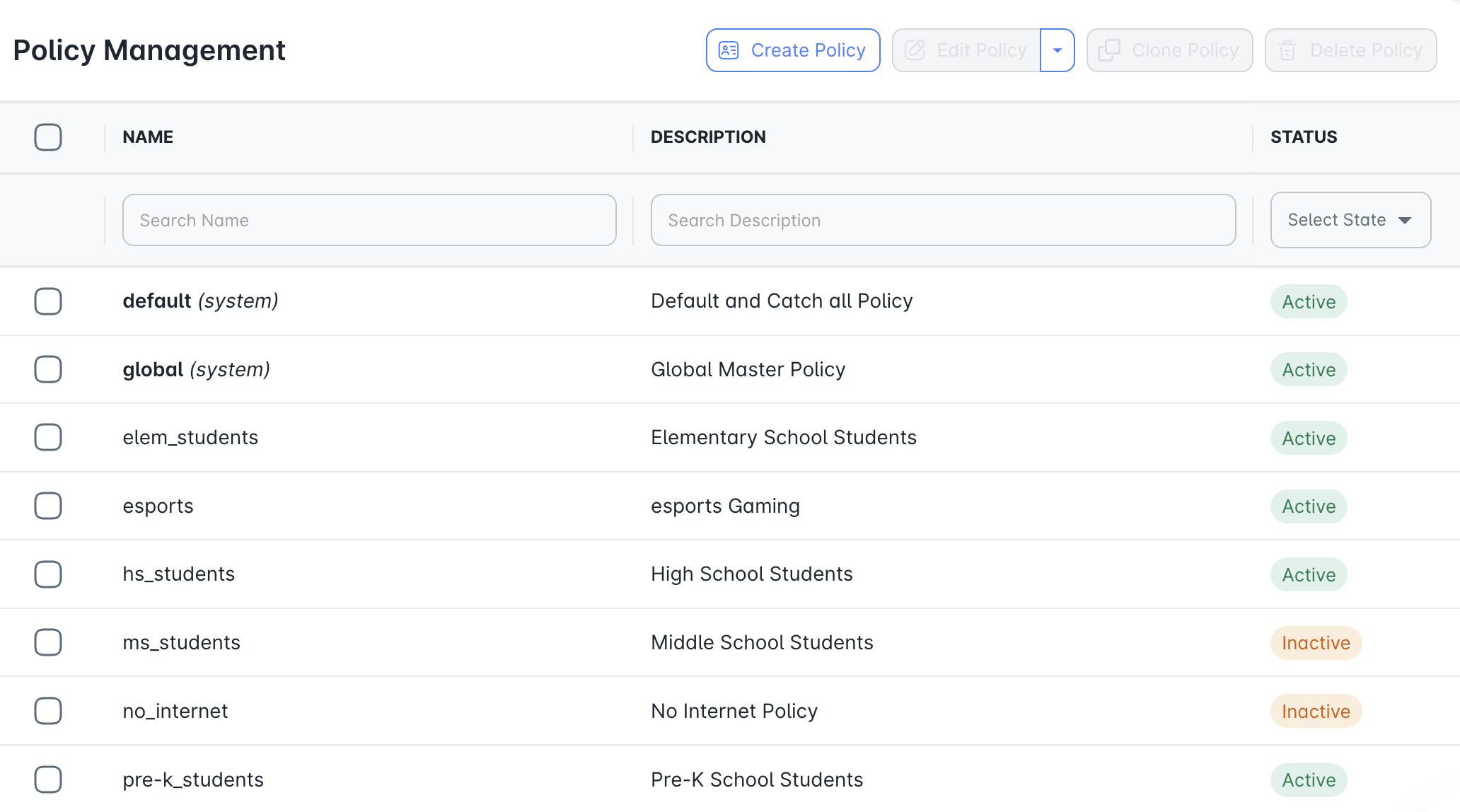The height and width of the screenshot is (812, 1460).
Task: Check the pre-k_students row checkbox
Action: coord(48,779)
